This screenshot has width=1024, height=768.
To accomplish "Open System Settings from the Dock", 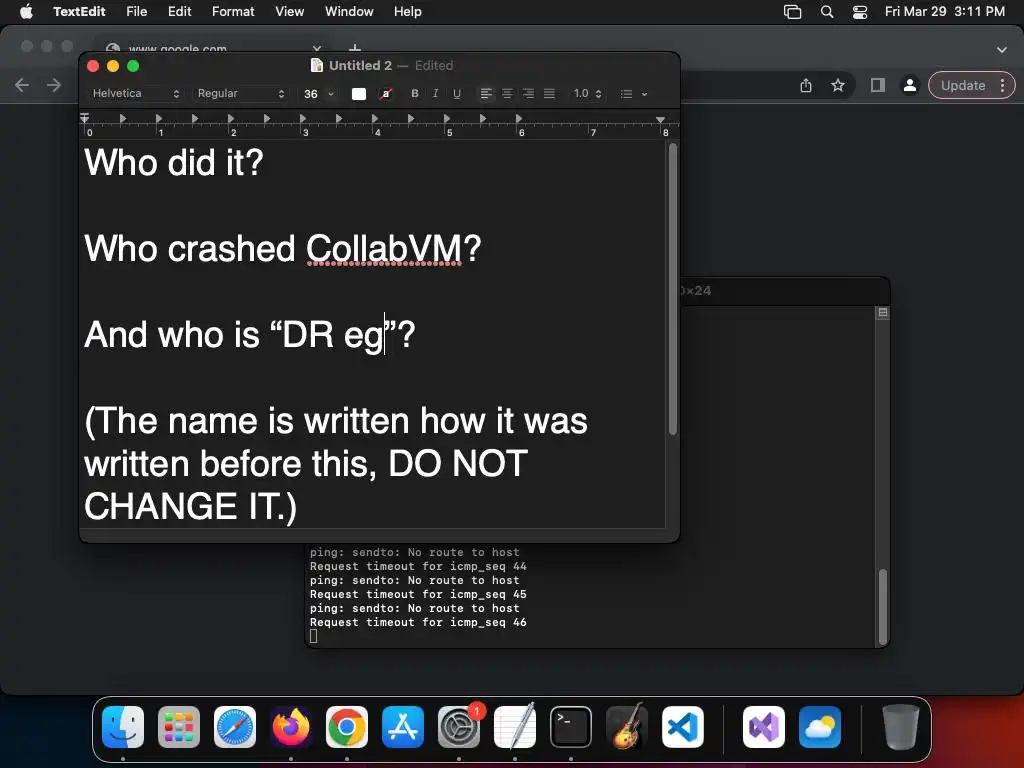I will (459, 727).
